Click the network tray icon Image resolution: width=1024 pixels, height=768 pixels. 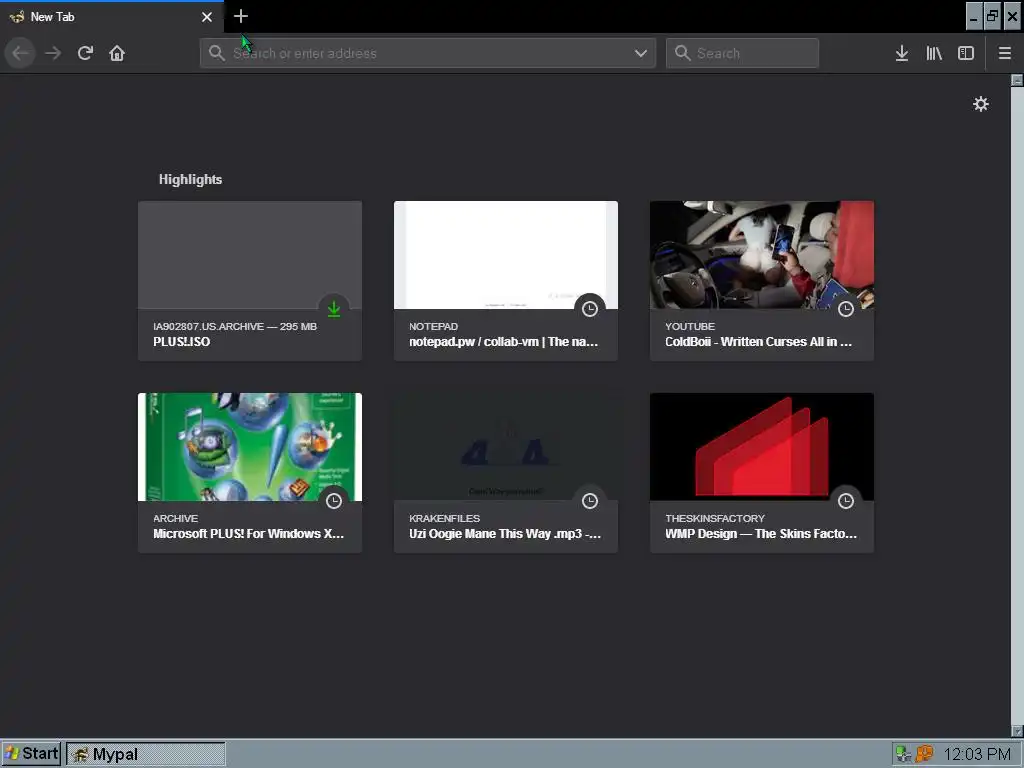coord(903,754)
